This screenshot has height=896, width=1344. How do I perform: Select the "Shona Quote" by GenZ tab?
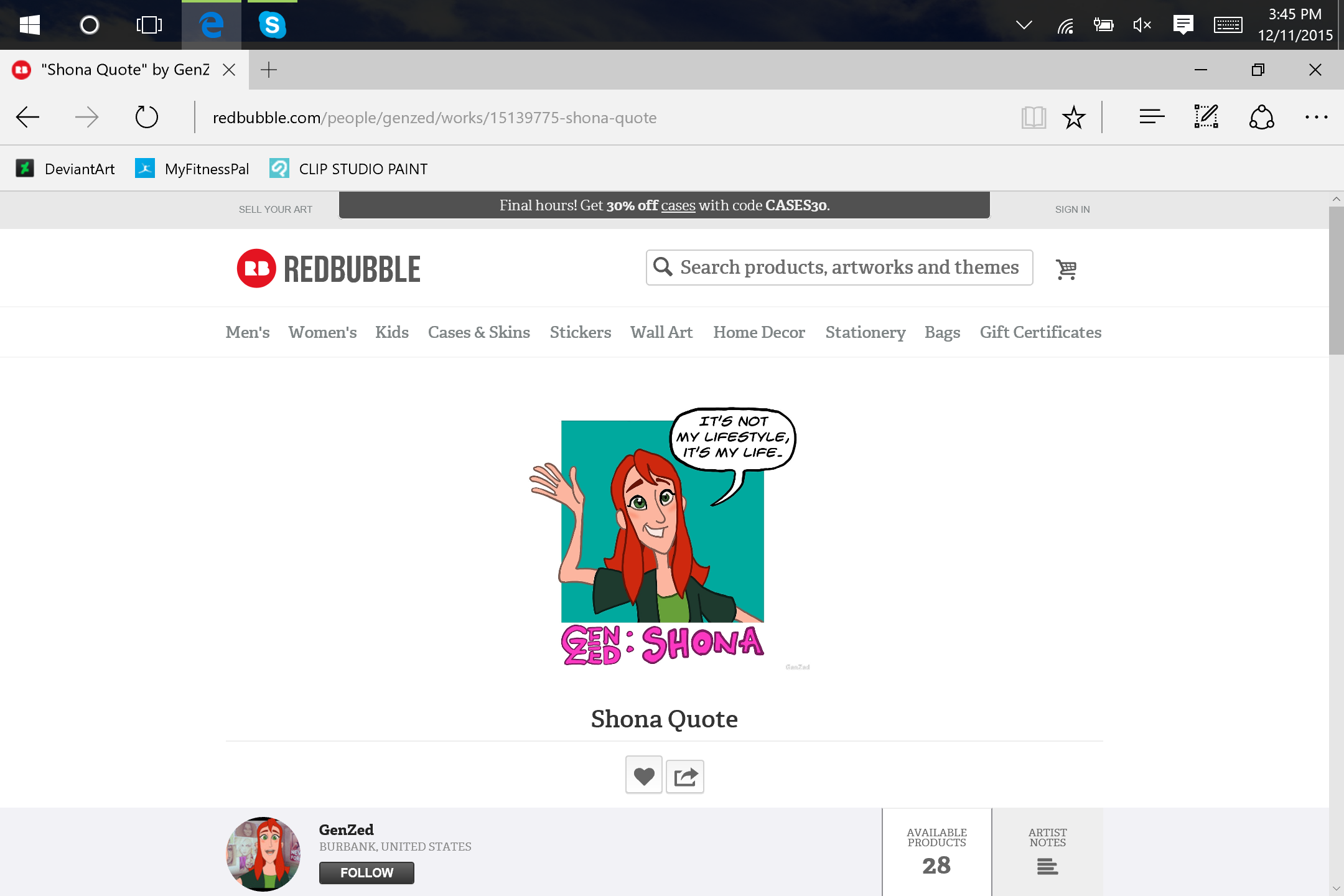tap(125, 70)
